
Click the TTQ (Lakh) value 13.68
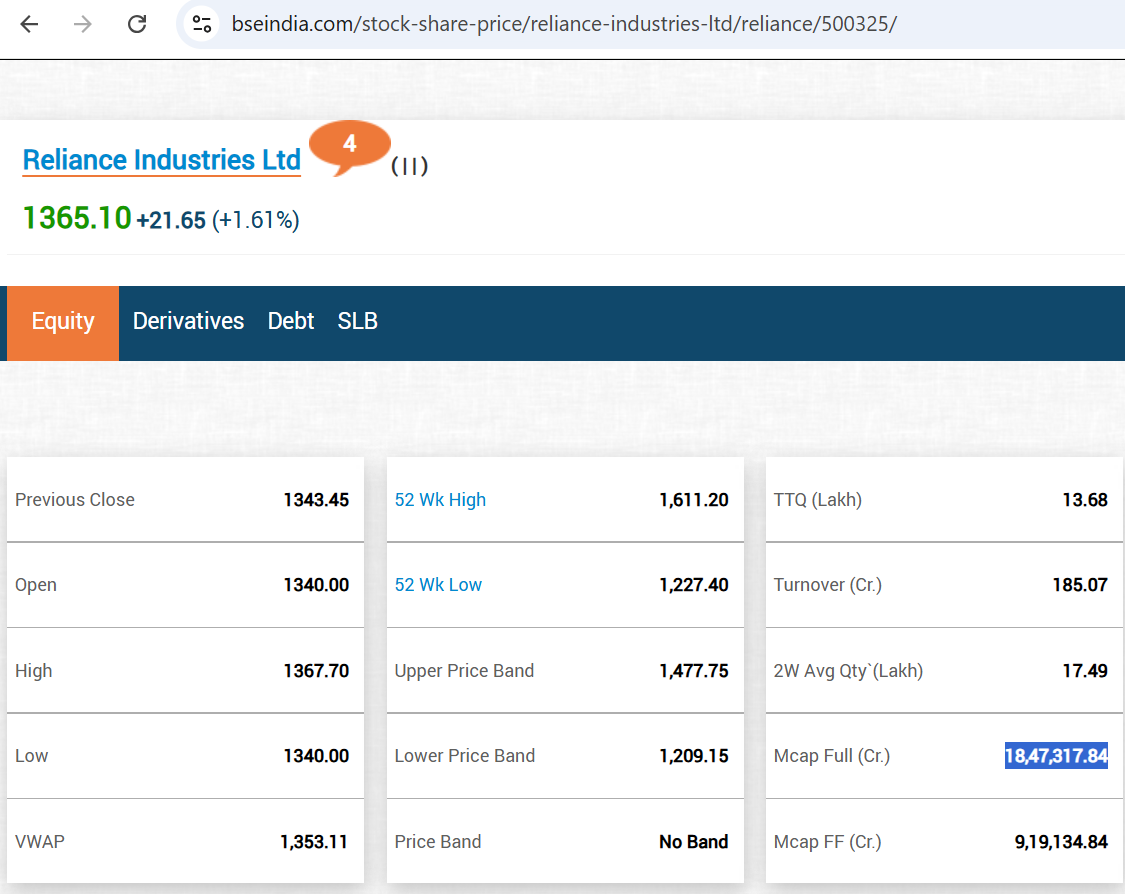pyautogui.click(x=1085, y=500)
